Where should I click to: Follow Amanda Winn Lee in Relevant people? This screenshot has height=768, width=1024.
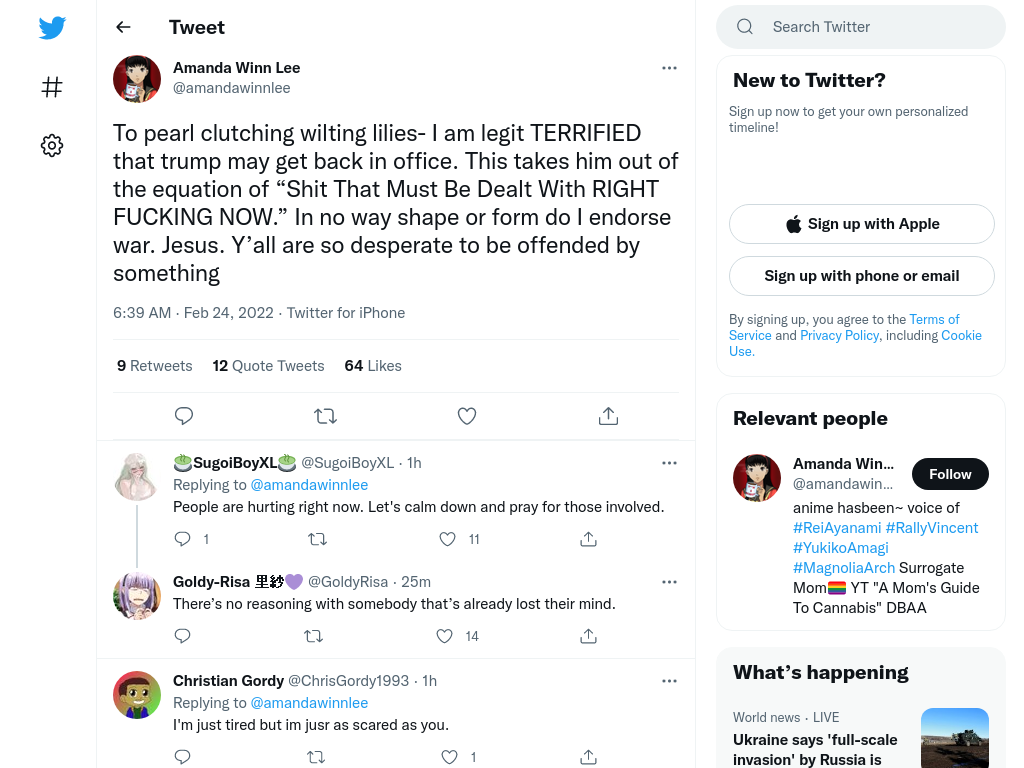[950, 474]
